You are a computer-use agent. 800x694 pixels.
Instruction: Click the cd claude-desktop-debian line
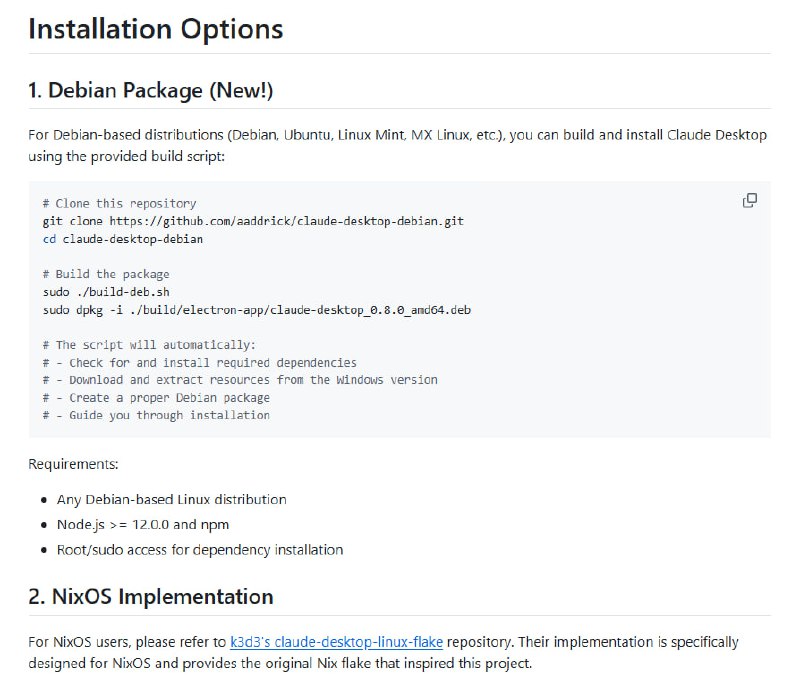pyautogui.click(x=109, y=238)
